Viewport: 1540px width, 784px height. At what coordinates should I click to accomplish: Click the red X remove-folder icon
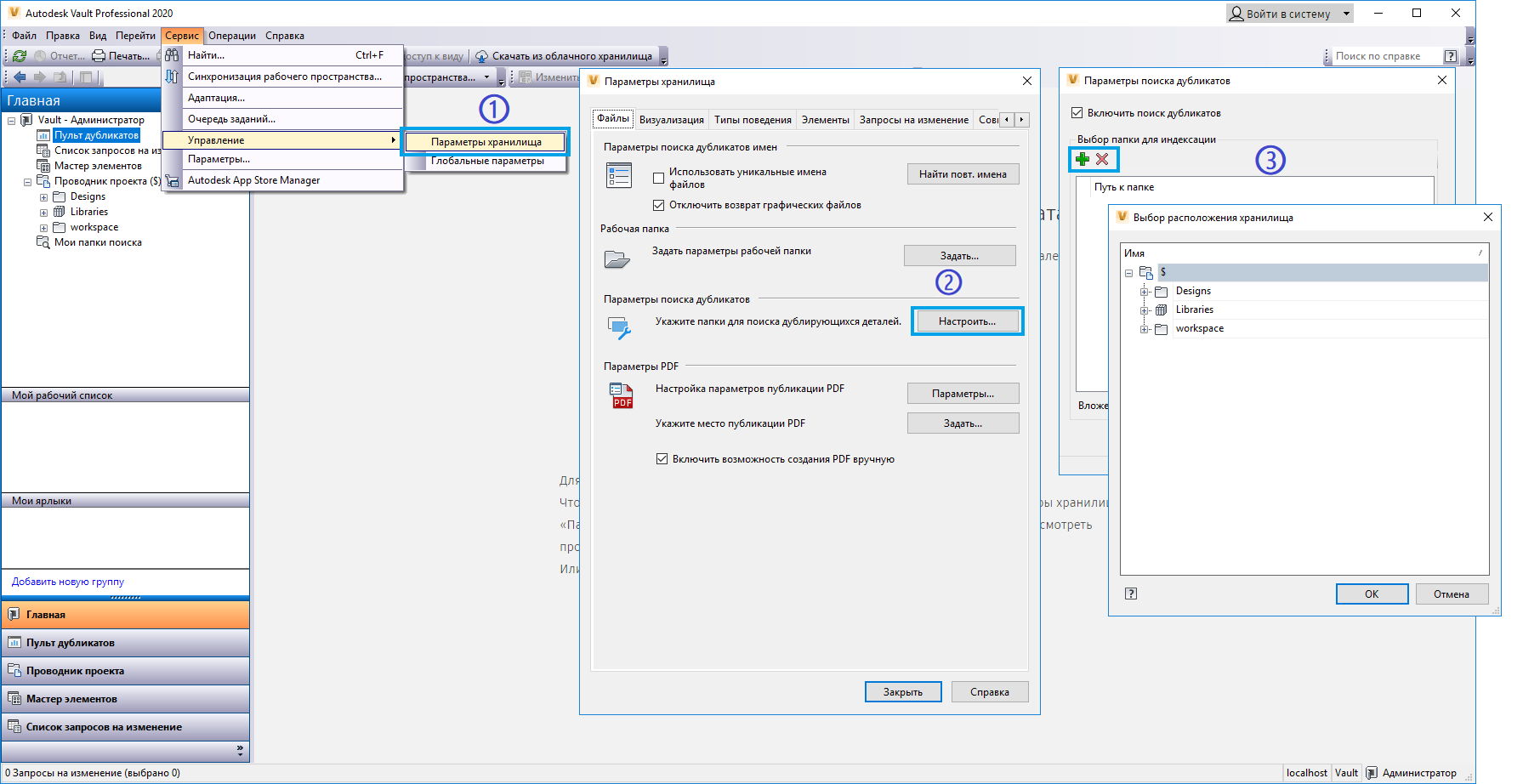(1102, 159)
